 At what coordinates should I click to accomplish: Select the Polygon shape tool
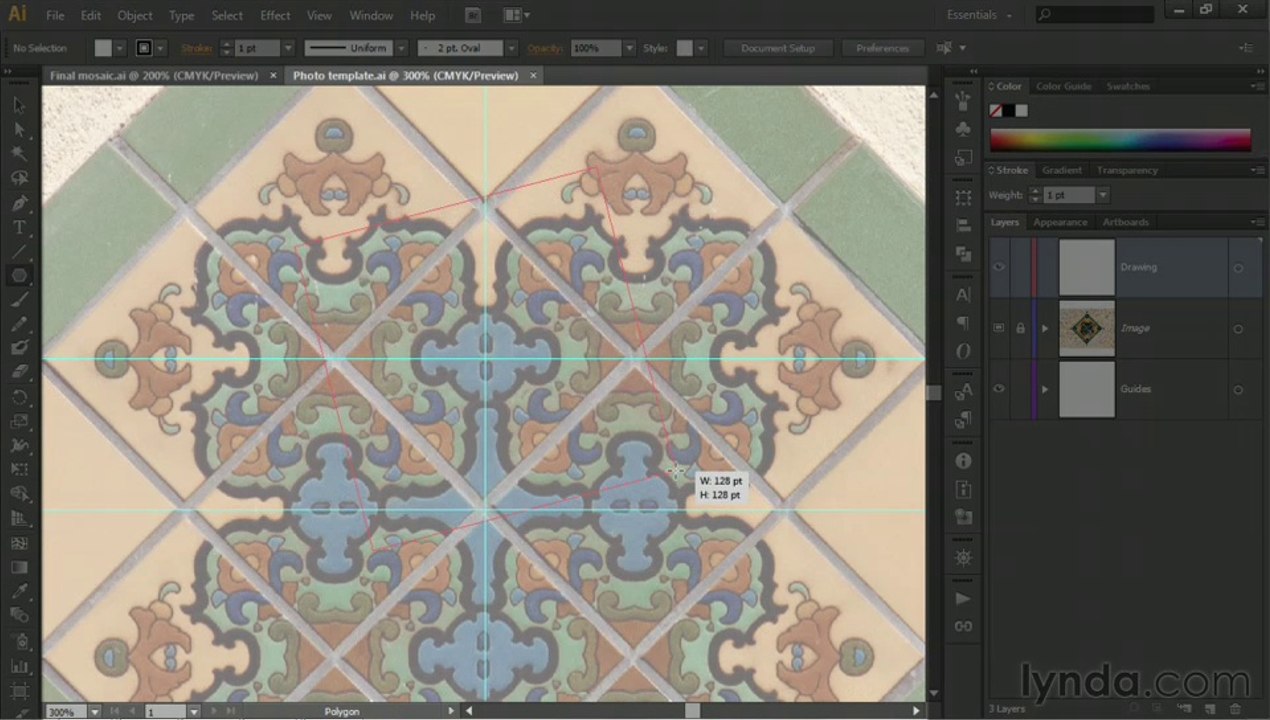click(19, 275)
